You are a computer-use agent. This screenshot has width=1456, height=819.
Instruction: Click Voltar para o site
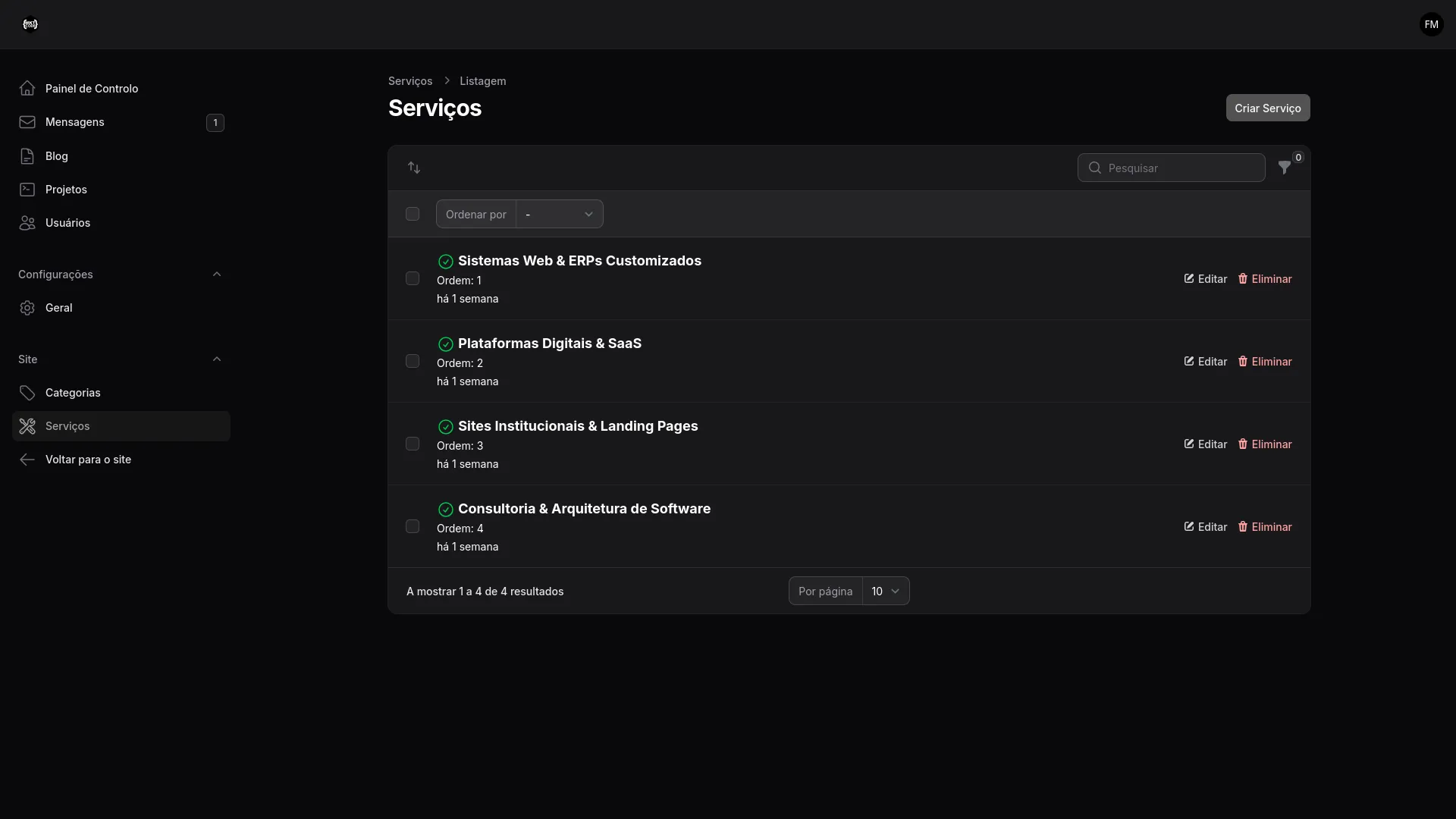(86, 460)
